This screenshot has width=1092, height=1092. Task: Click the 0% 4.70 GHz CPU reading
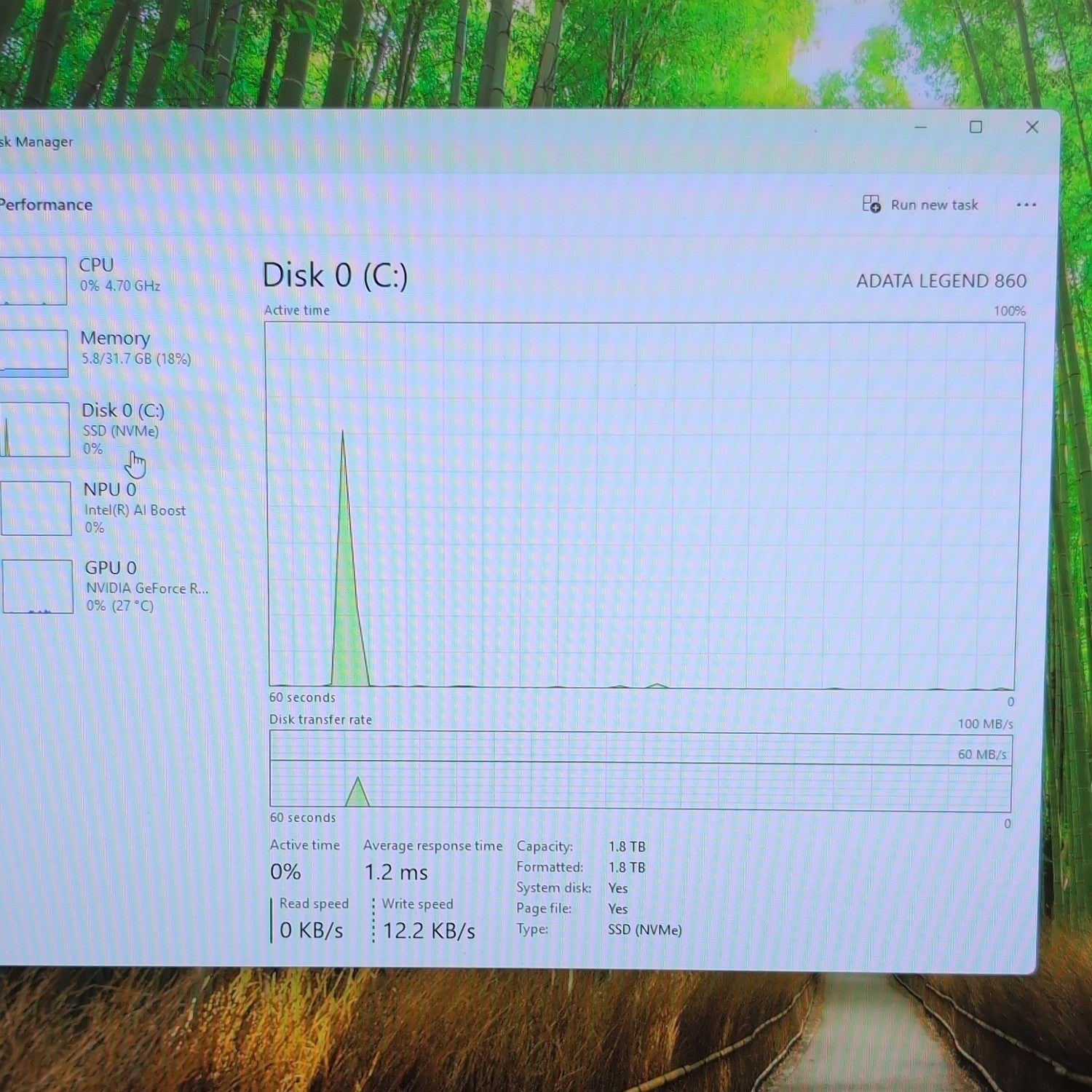(x=120, y=285)
